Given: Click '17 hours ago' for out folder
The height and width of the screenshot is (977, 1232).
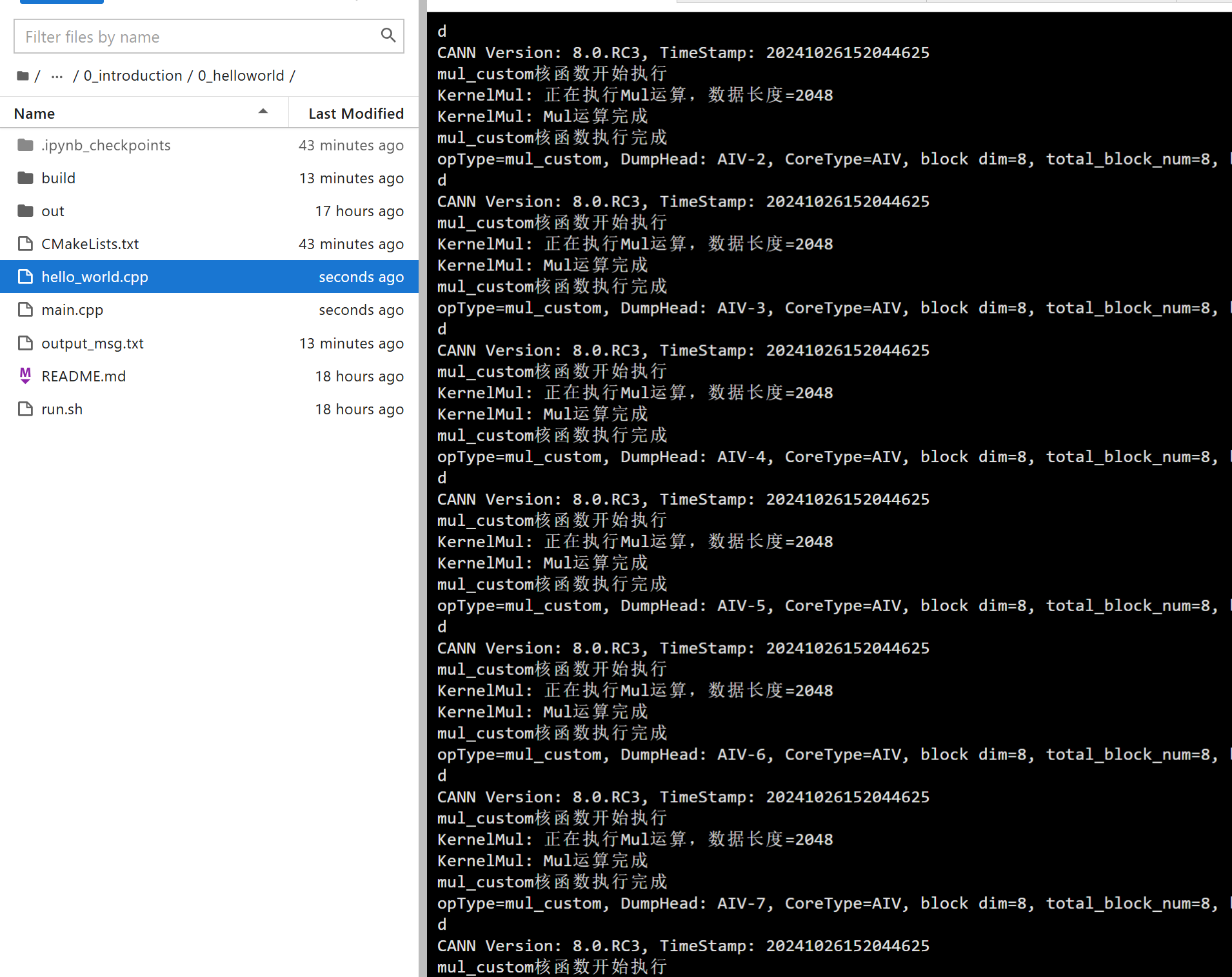Looking at the screenshot, I should point(359,211).
